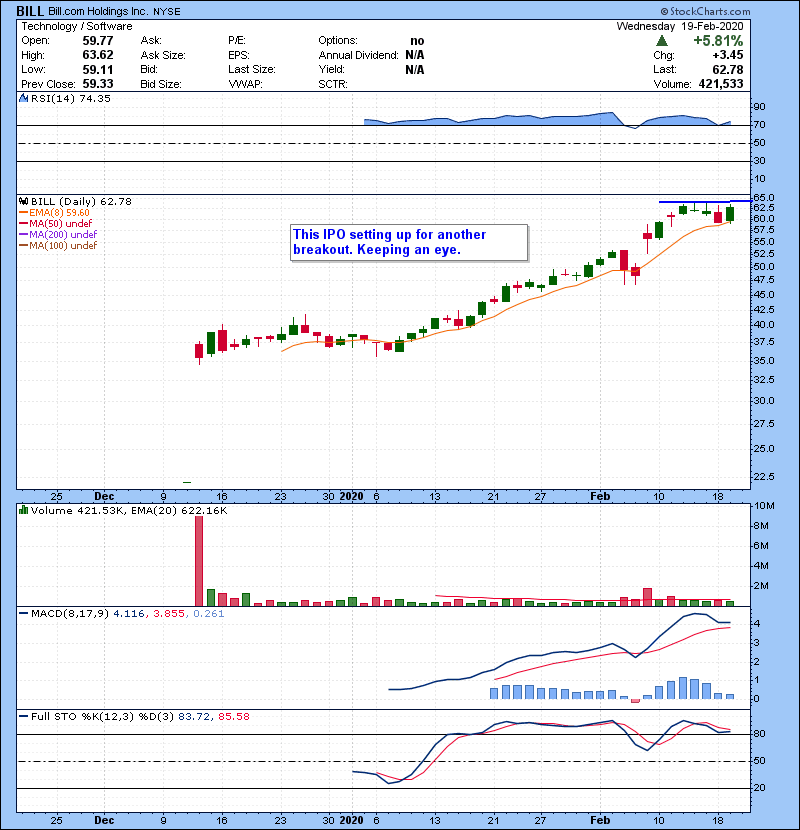The width and height of the screenshot is (800, 830).
Task: Click the 10M volume axis label
Action: (764, 506)
